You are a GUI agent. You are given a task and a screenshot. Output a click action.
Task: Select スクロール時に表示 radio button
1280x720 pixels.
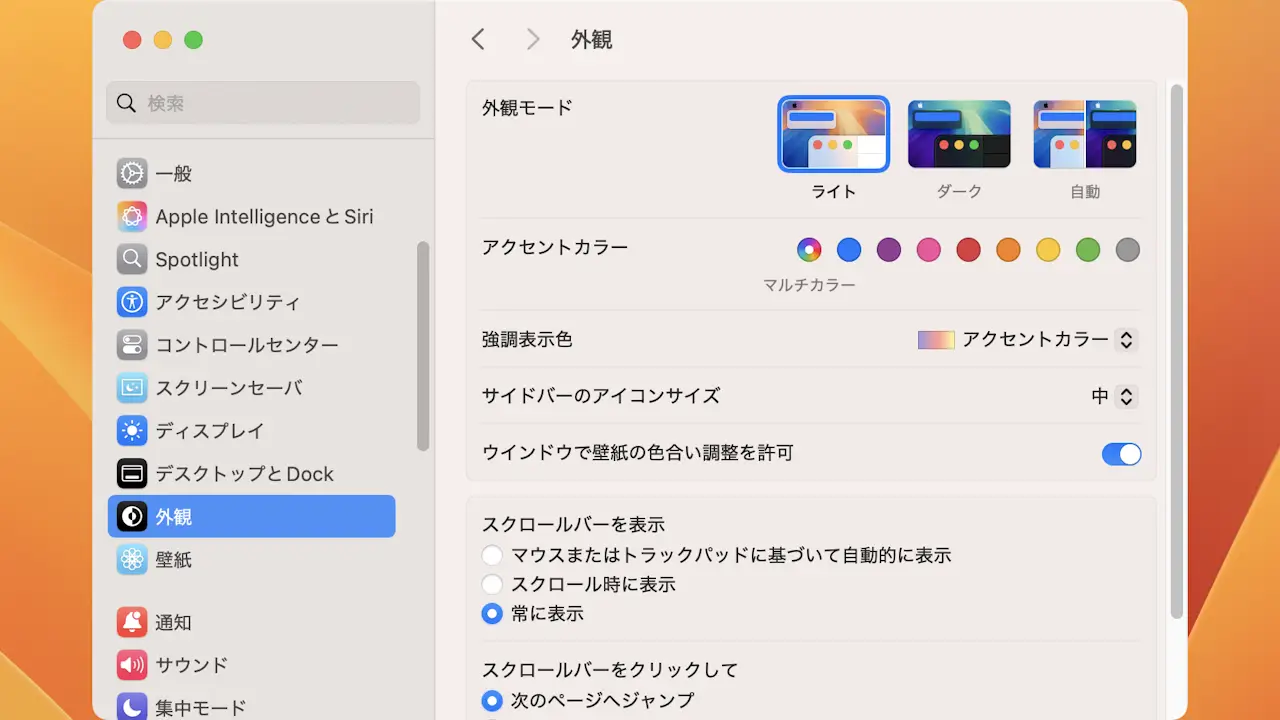[x=492, y=584]
